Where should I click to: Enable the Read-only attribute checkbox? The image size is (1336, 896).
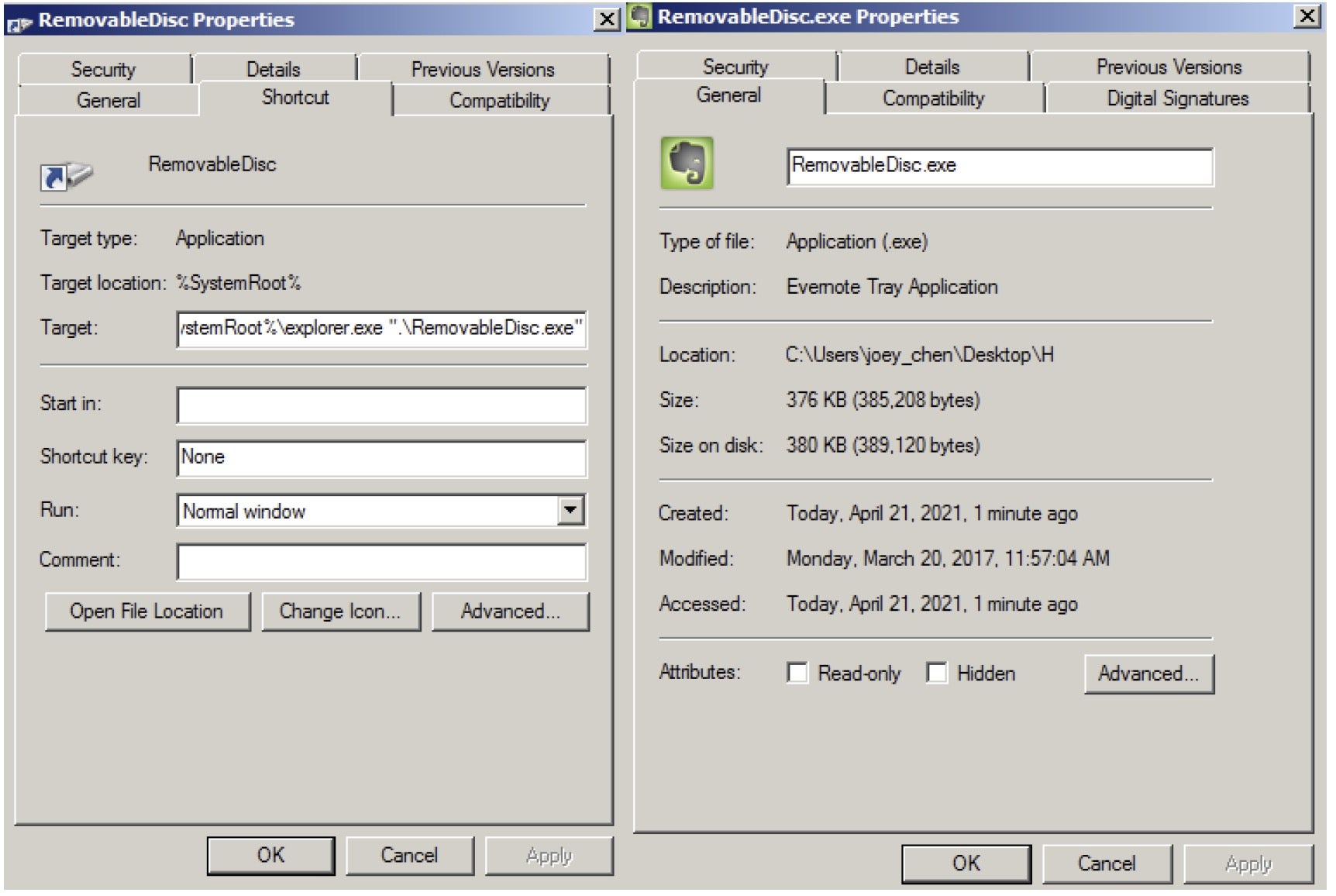pyautogui.click(x=797, y=673)
